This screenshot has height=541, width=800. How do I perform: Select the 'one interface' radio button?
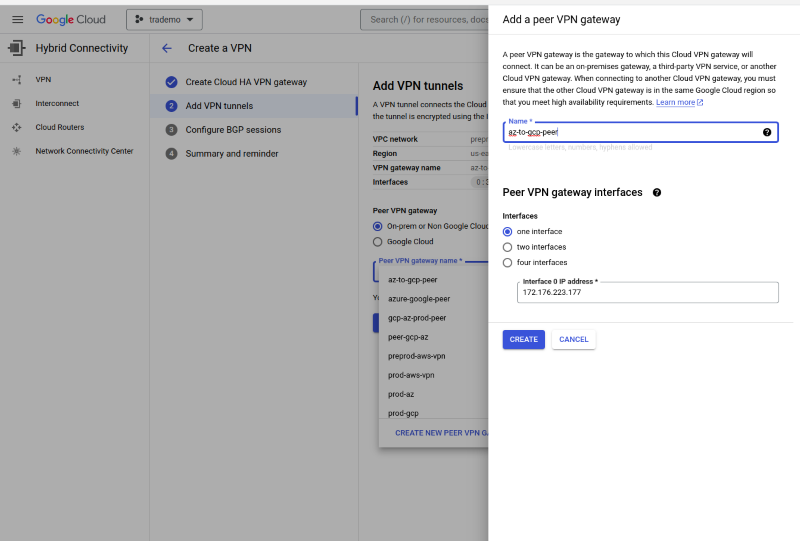(x=508, y=231)
